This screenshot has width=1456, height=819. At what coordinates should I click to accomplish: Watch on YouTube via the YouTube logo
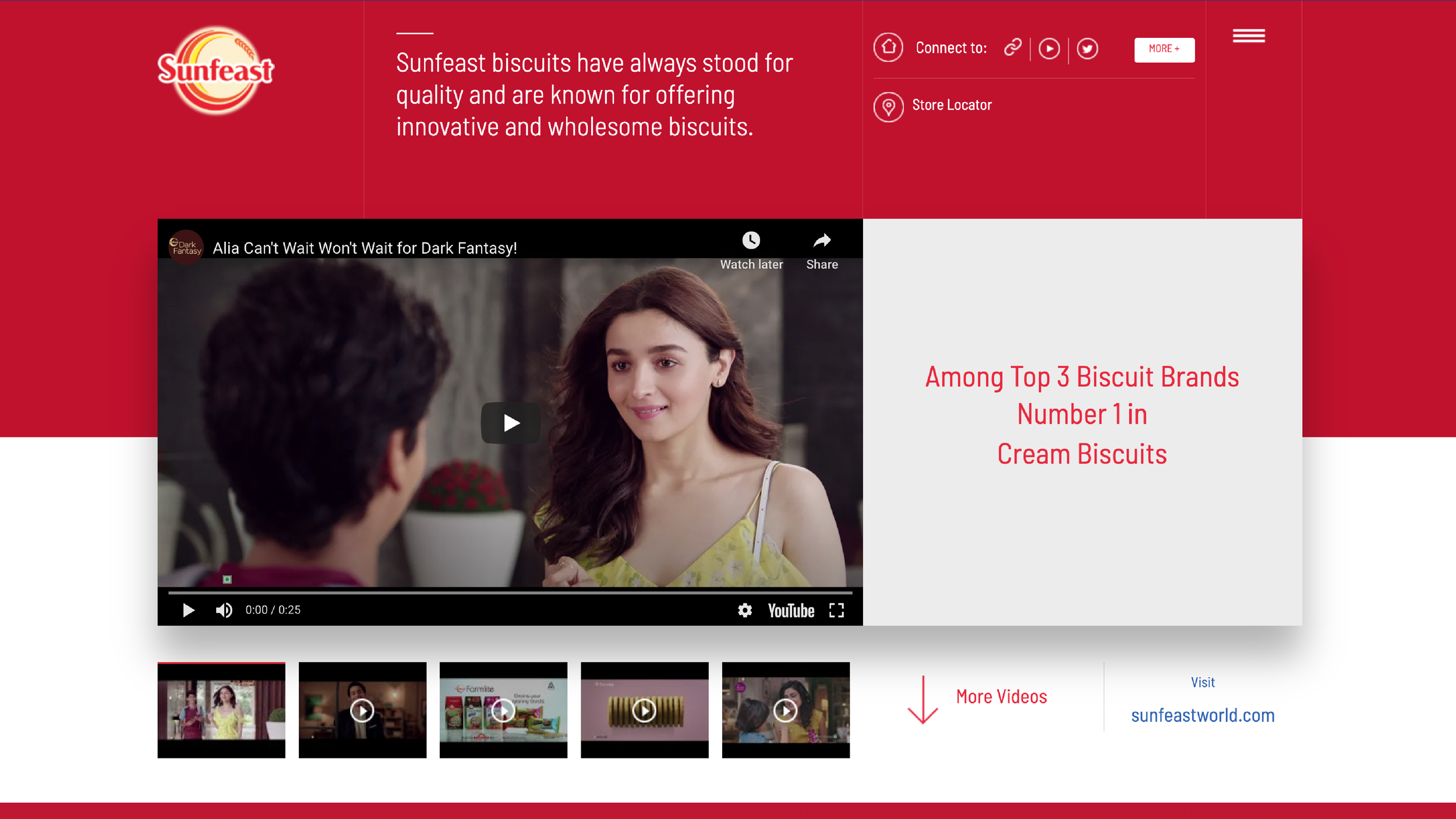791,610
